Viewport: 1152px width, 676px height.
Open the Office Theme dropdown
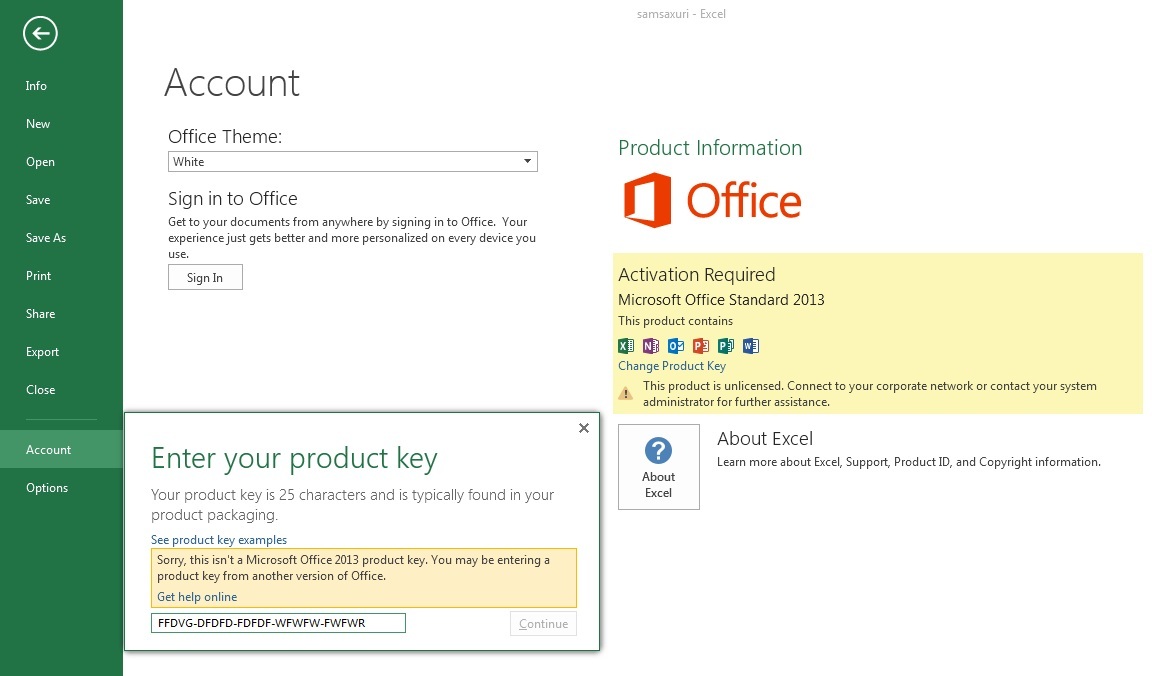[x=353, y=162]
